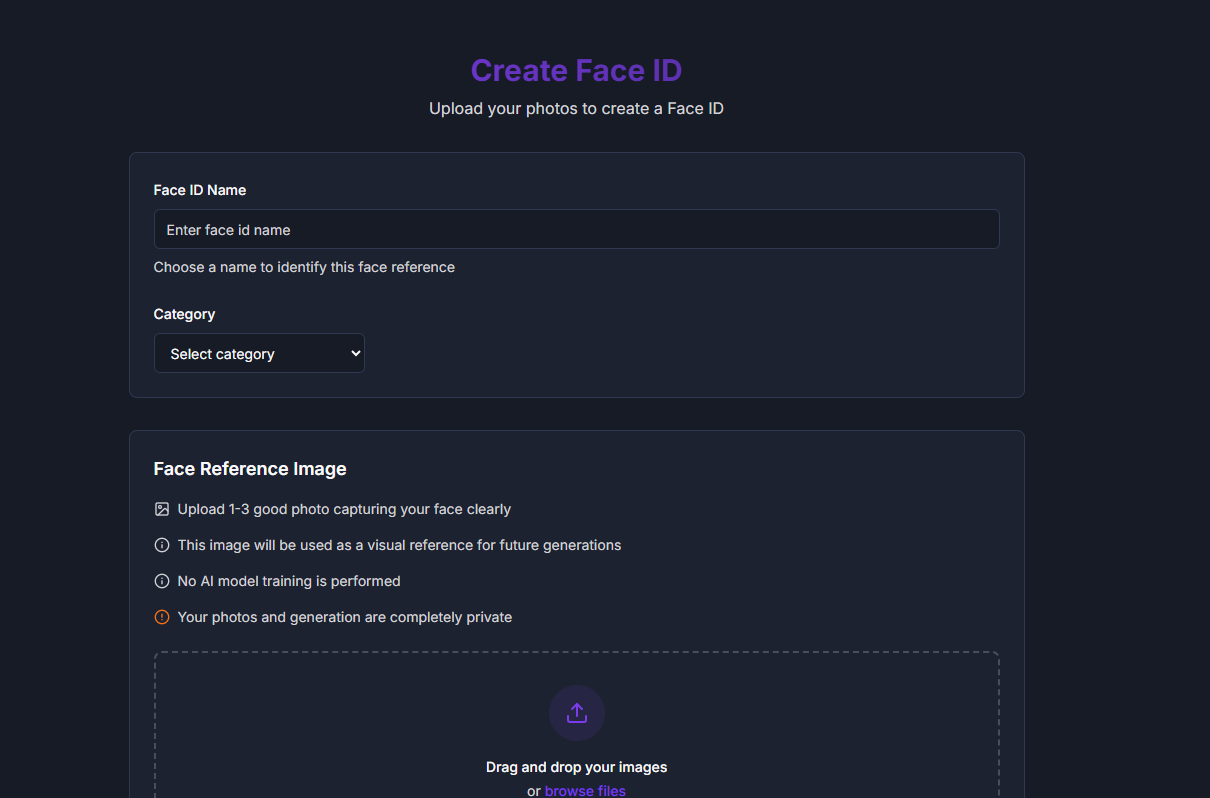The height and width of the screenshot is (798, 1210).
Task: Click the Upload 1-3 good photo instruction
Action: (x=344, y=509)
